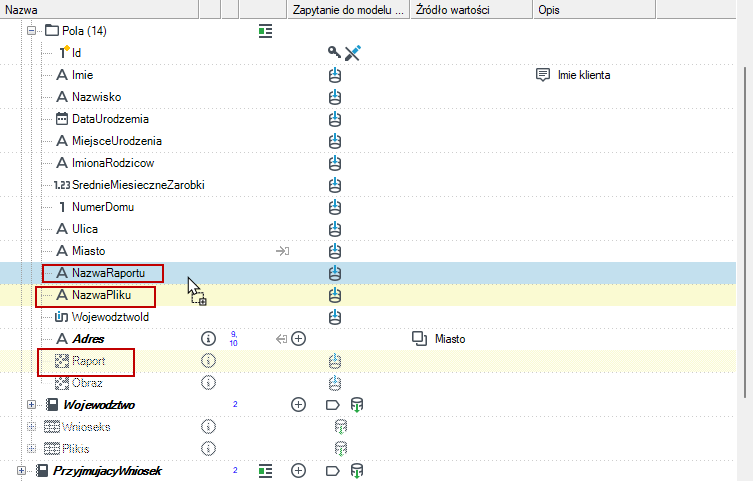
Task: Click the database icon in WojewodztwoId row
Action: click(x=335, y=317)
